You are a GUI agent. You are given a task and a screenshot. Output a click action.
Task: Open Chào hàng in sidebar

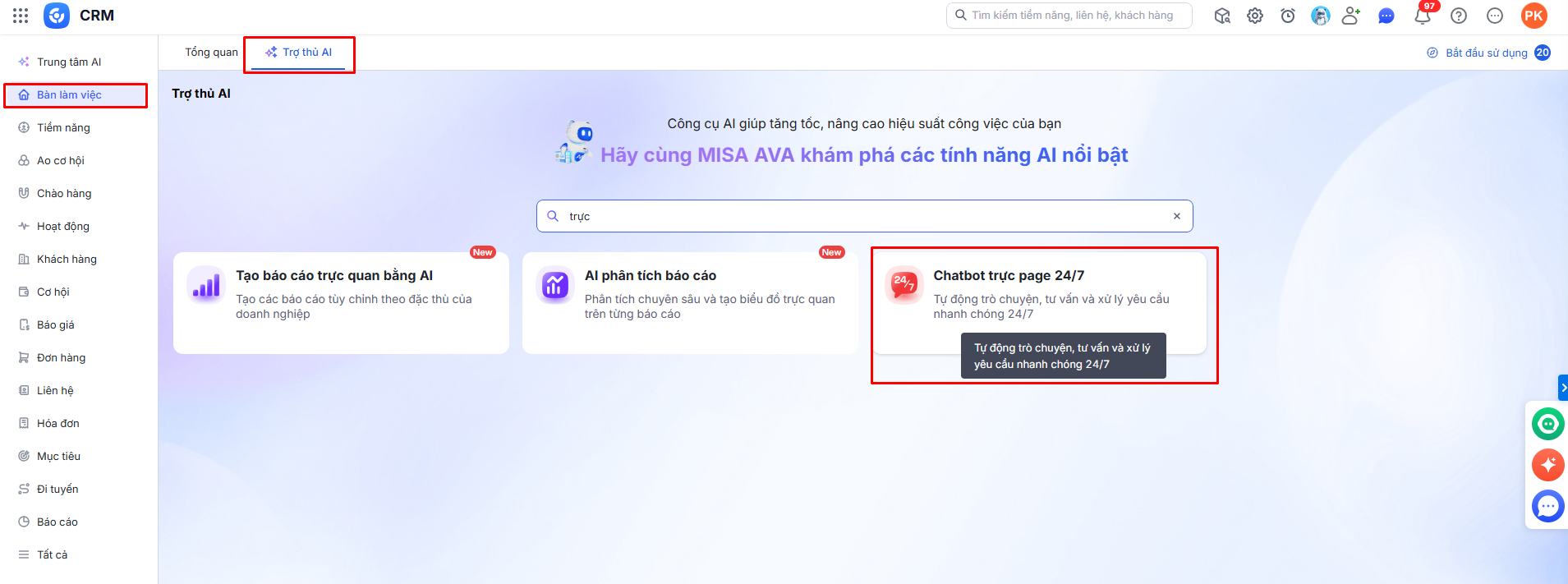(79, 193)
